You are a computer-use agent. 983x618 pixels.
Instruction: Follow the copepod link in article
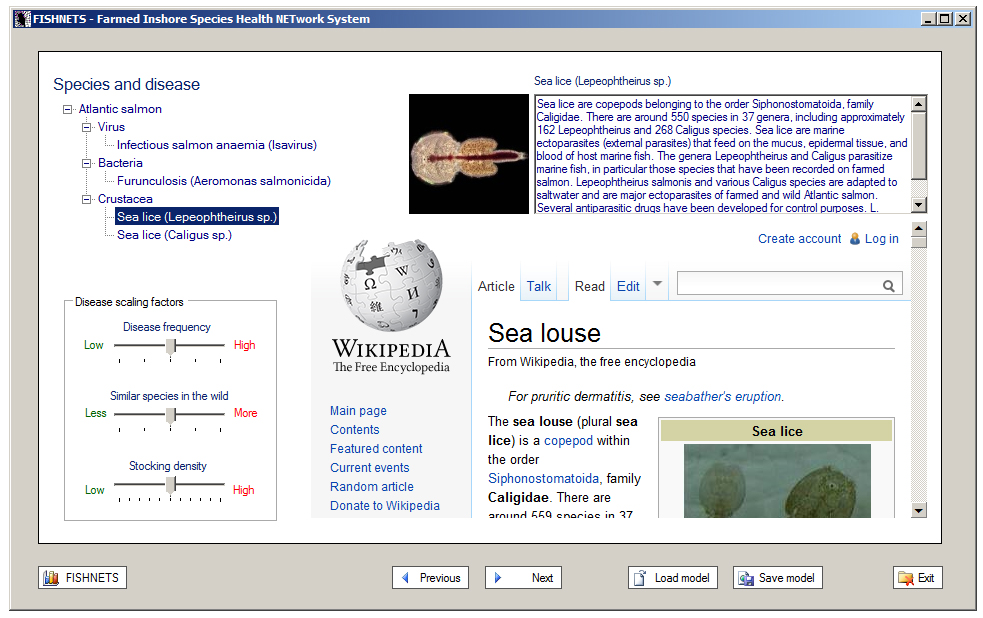tap(568, 441)
